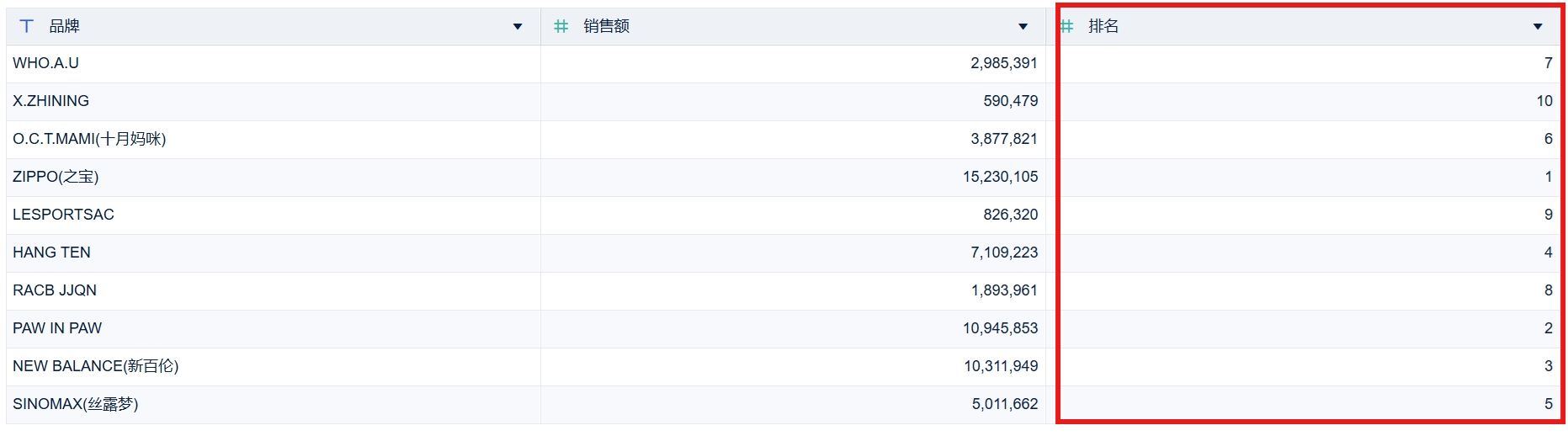Image resolution: width=1568 pixels, height=436 pixels.
Task: Select the SINOMAX(丝露梦) brand cell
Action: (x=274, y=405)
